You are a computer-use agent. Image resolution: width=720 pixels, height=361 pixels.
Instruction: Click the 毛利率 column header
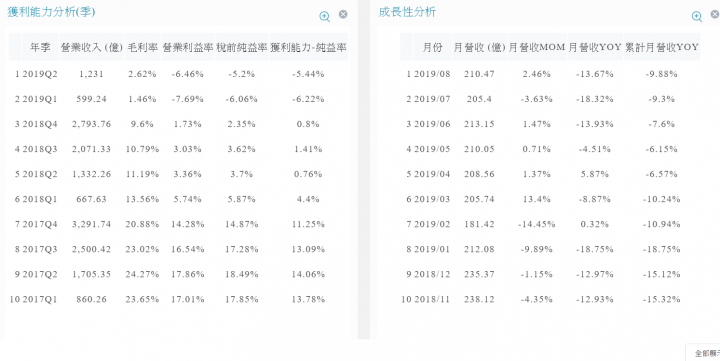(143, 47)
